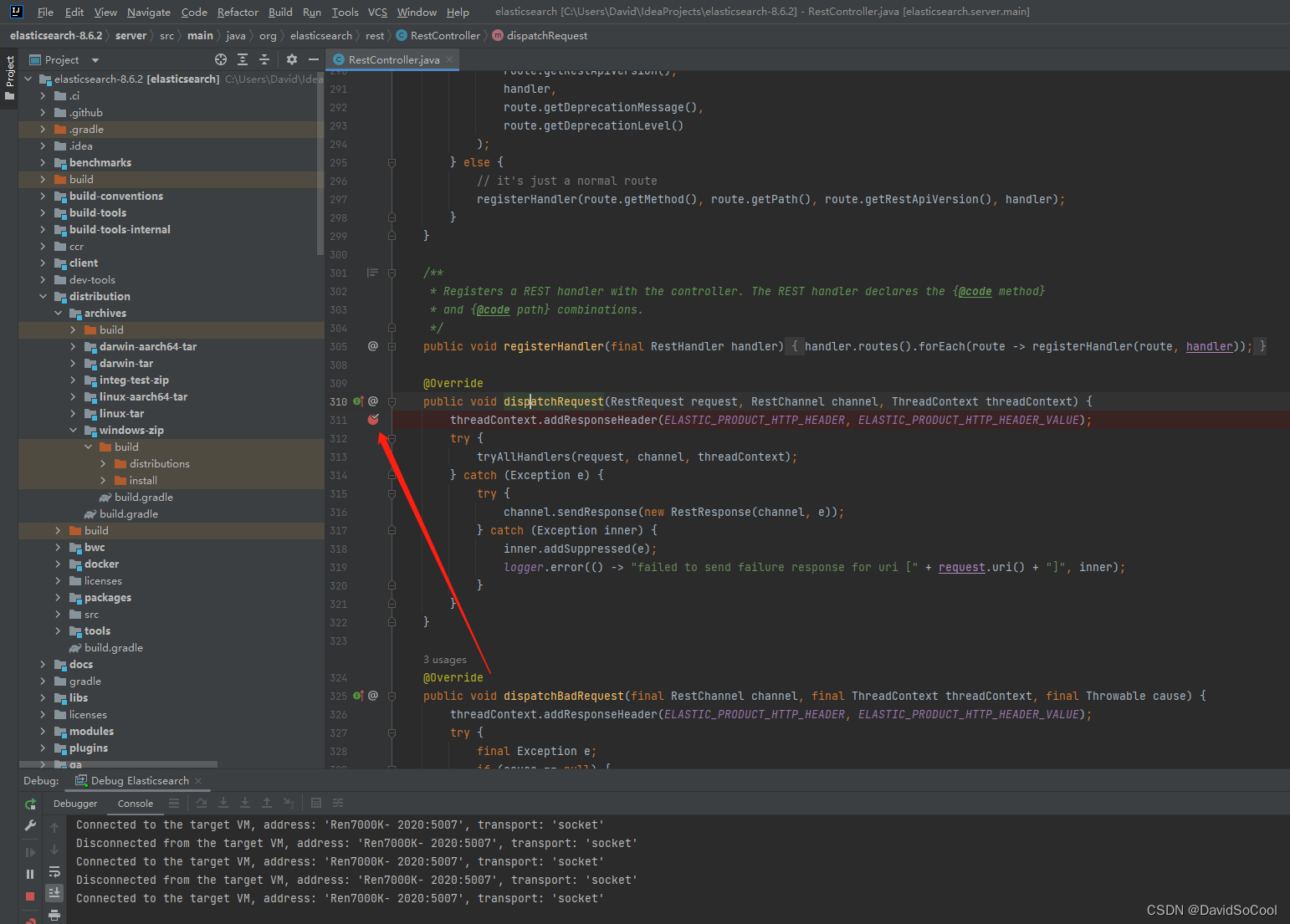Click server in breadcrumb path
1290x924 pixels.
click(131, 35)
